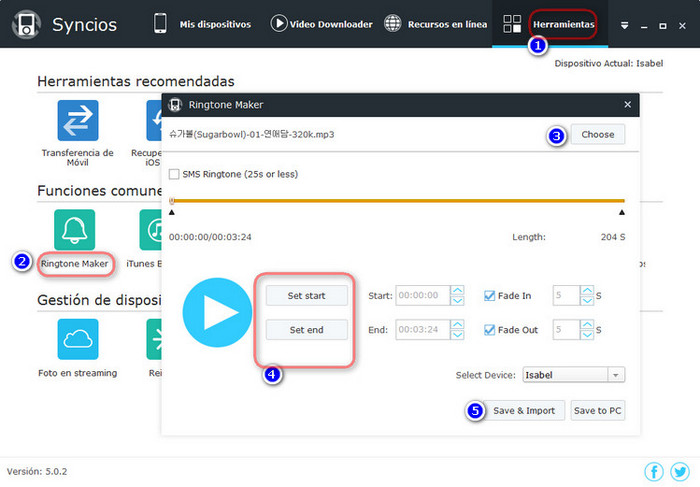This screenshot has width=700, height=487.
Task: Toggle Fade In checkbox
Action: (489, 296)
